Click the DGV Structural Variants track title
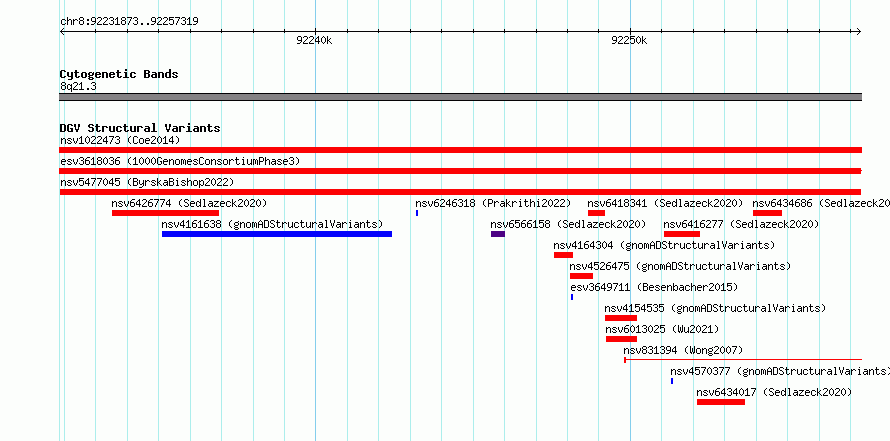890x441 pixels. [x=140, y=128]
